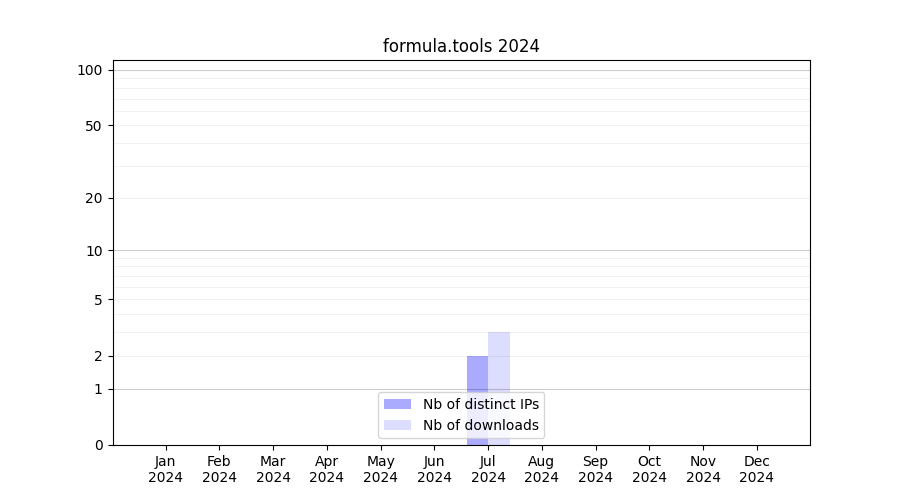Click the Mar 2024 x-axis label
The image size is (900, 500).
[273, 469]
